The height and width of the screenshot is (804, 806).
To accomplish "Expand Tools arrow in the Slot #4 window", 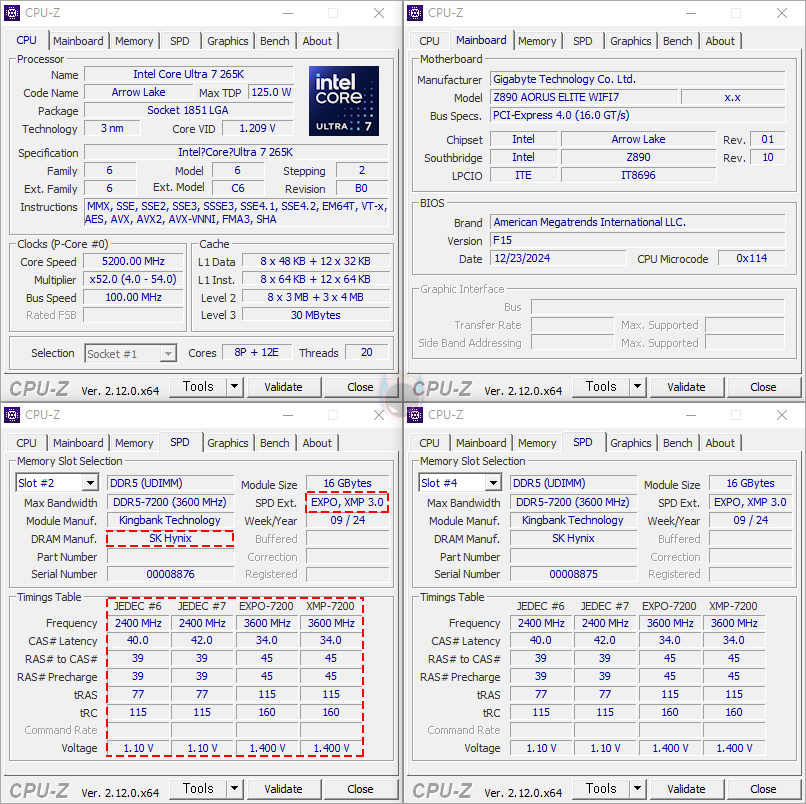I will pyautogui.click(x=637, y=789).
